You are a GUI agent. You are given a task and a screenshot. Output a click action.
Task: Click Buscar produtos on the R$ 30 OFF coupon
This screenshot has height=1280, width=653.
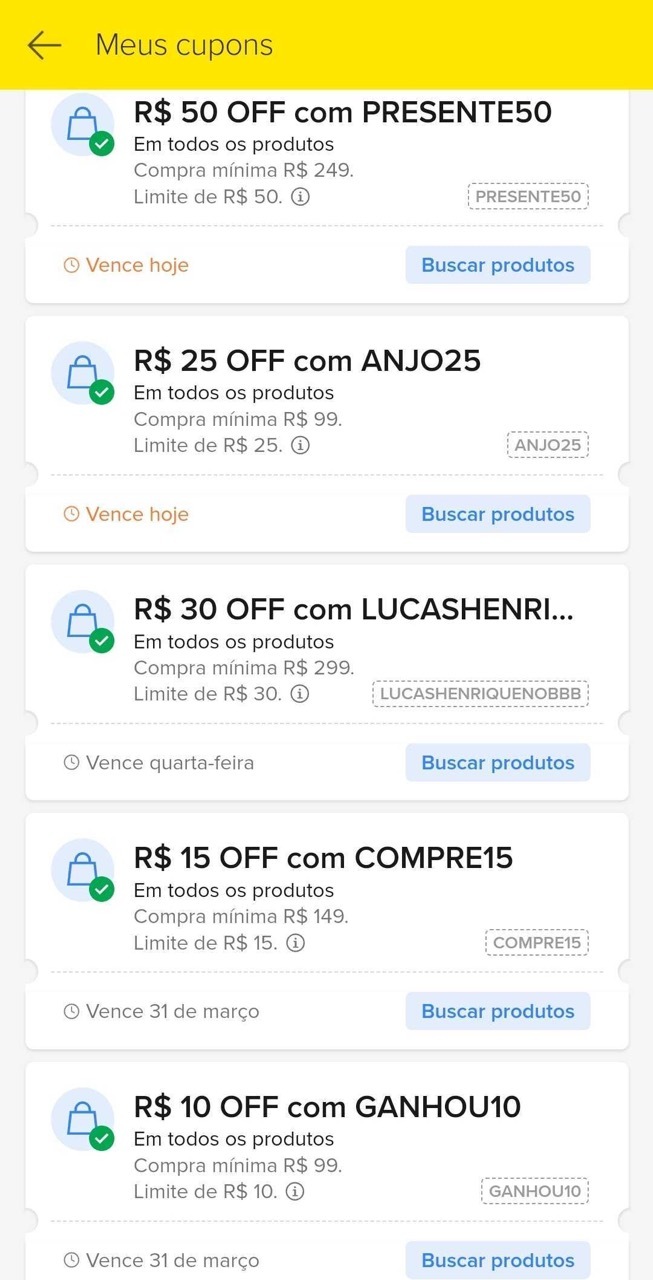[x=497, y=762]
